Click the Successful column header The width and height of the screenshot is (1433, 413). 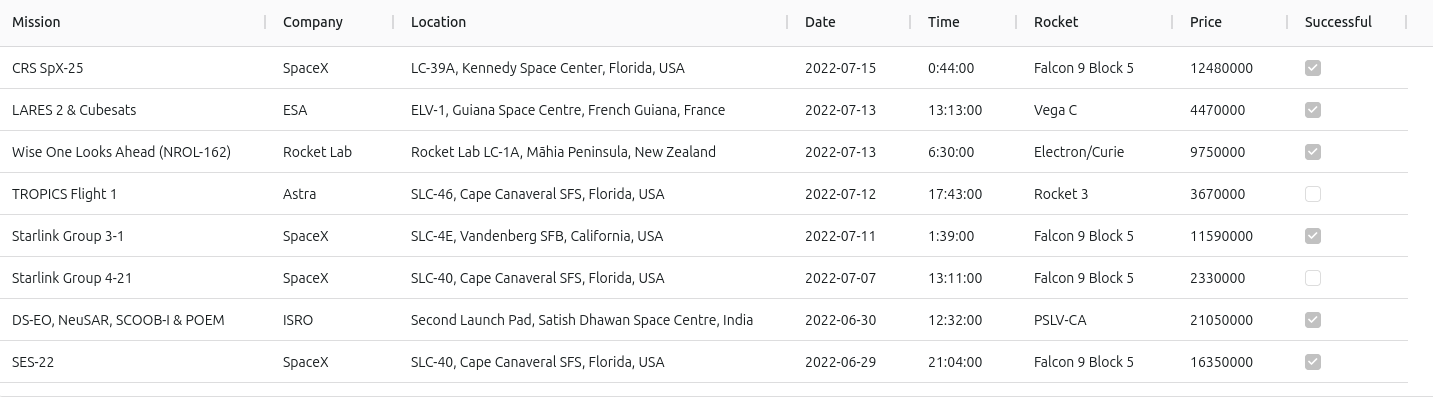[1338, 22]
